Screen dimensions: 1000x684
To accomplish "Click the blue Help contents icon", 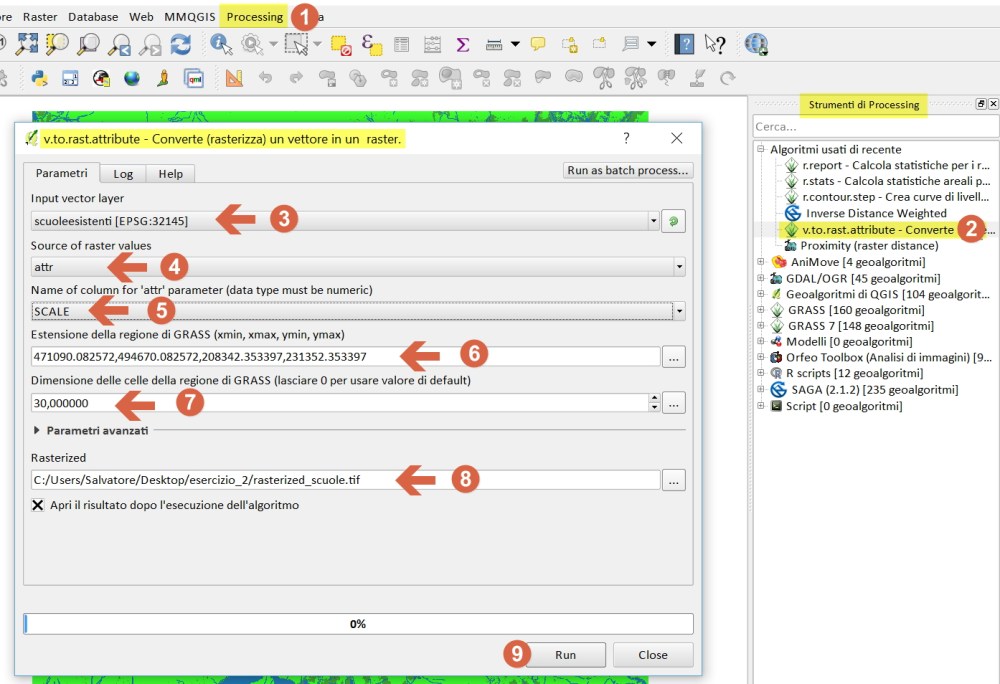I will tap(684, 44).
